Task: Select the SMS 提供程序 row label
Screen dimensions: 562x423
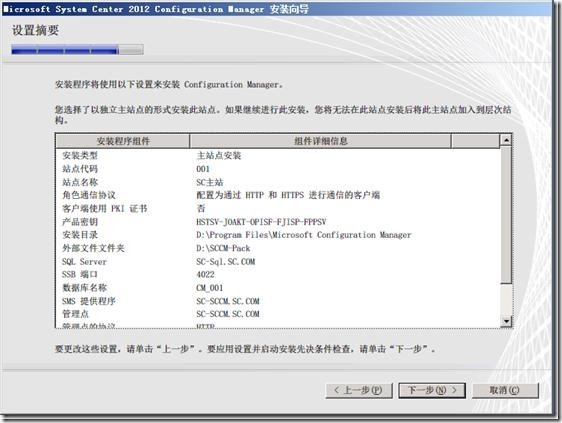Action: coord(89,301)
